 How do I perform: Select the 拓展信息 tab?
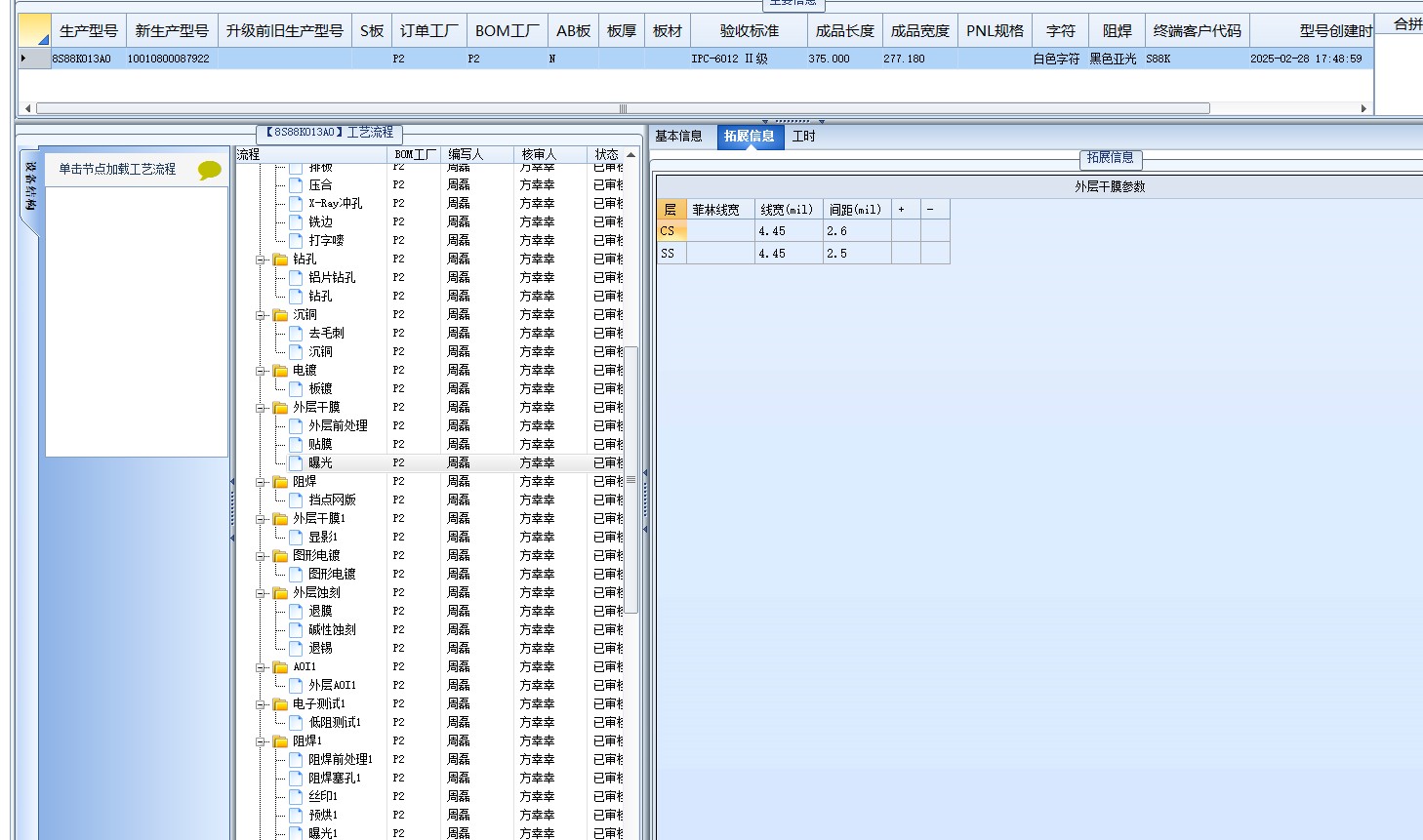tap(749, 137)
